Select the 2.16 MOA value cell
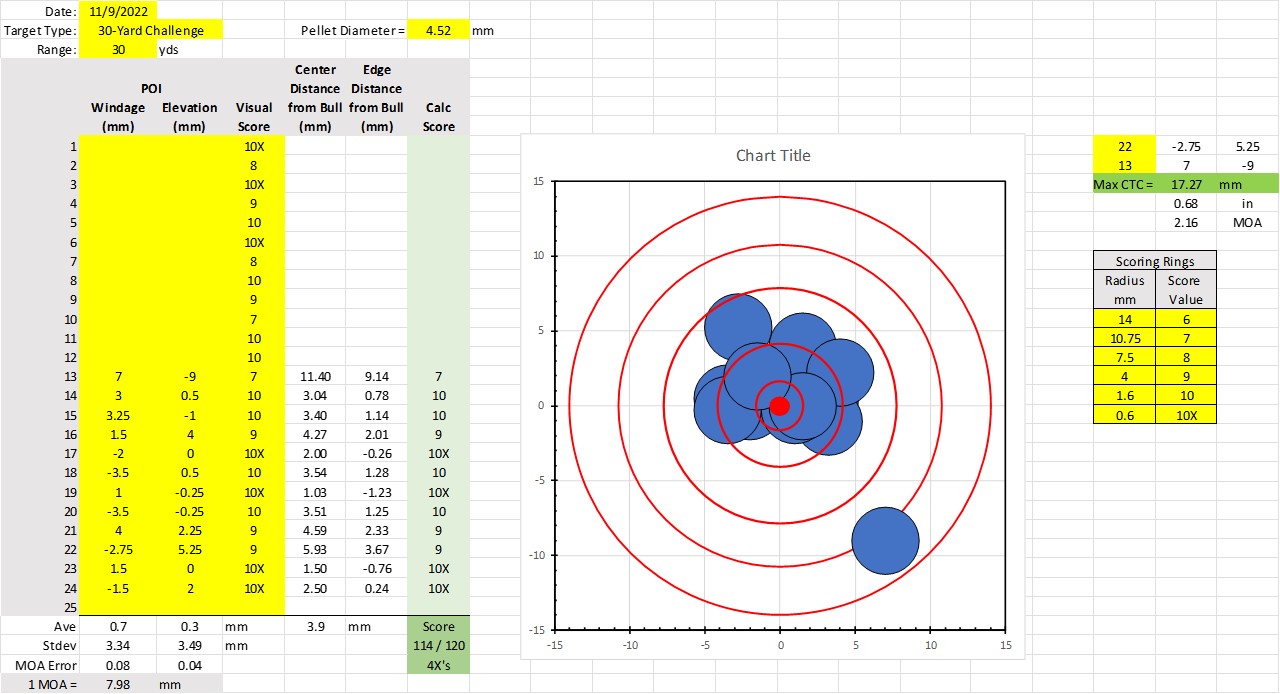 1185,223
